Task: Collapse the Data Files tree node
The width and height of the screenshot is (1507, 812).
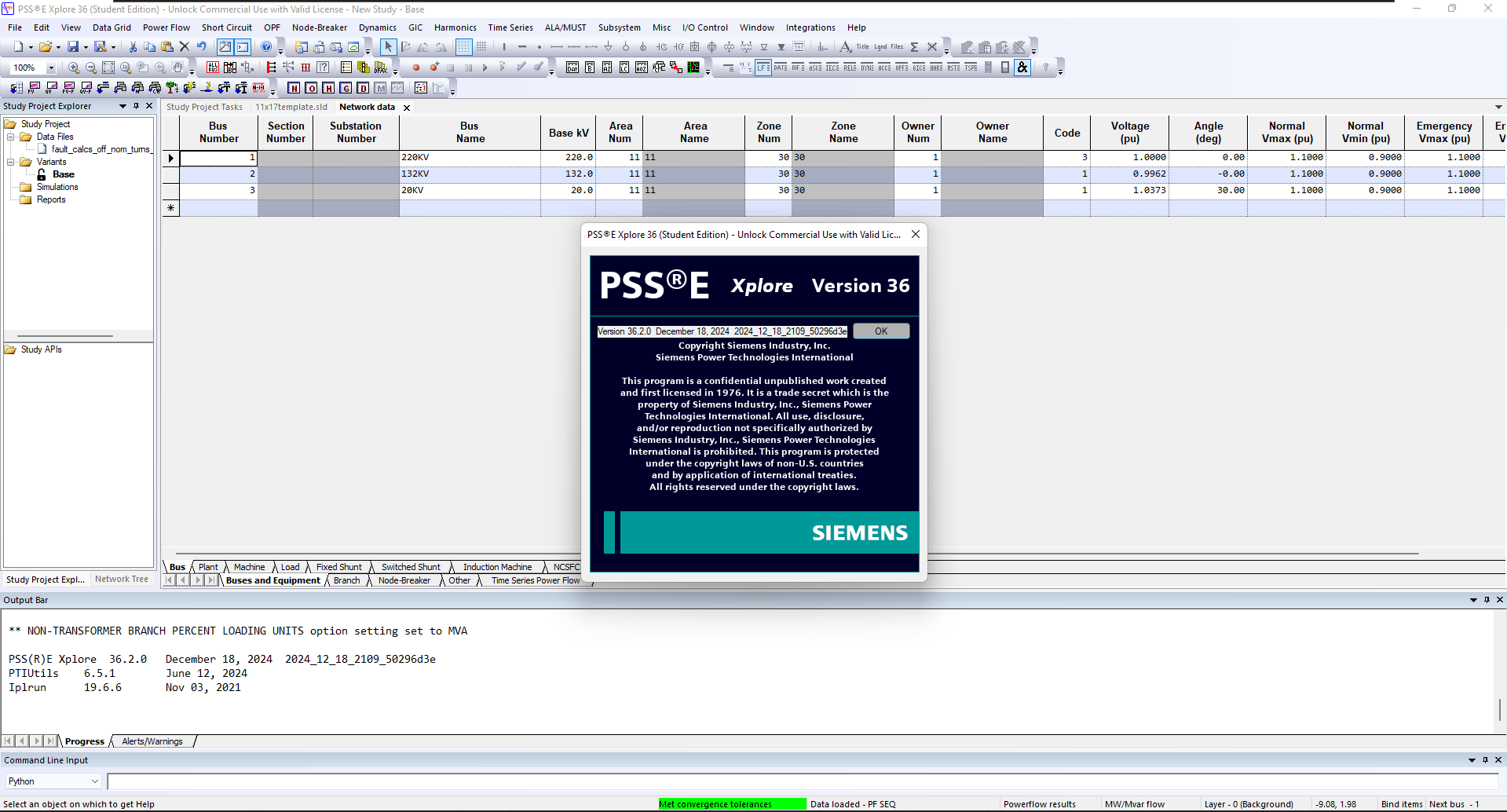Action: pyautogui.click(x=11, y=137)
